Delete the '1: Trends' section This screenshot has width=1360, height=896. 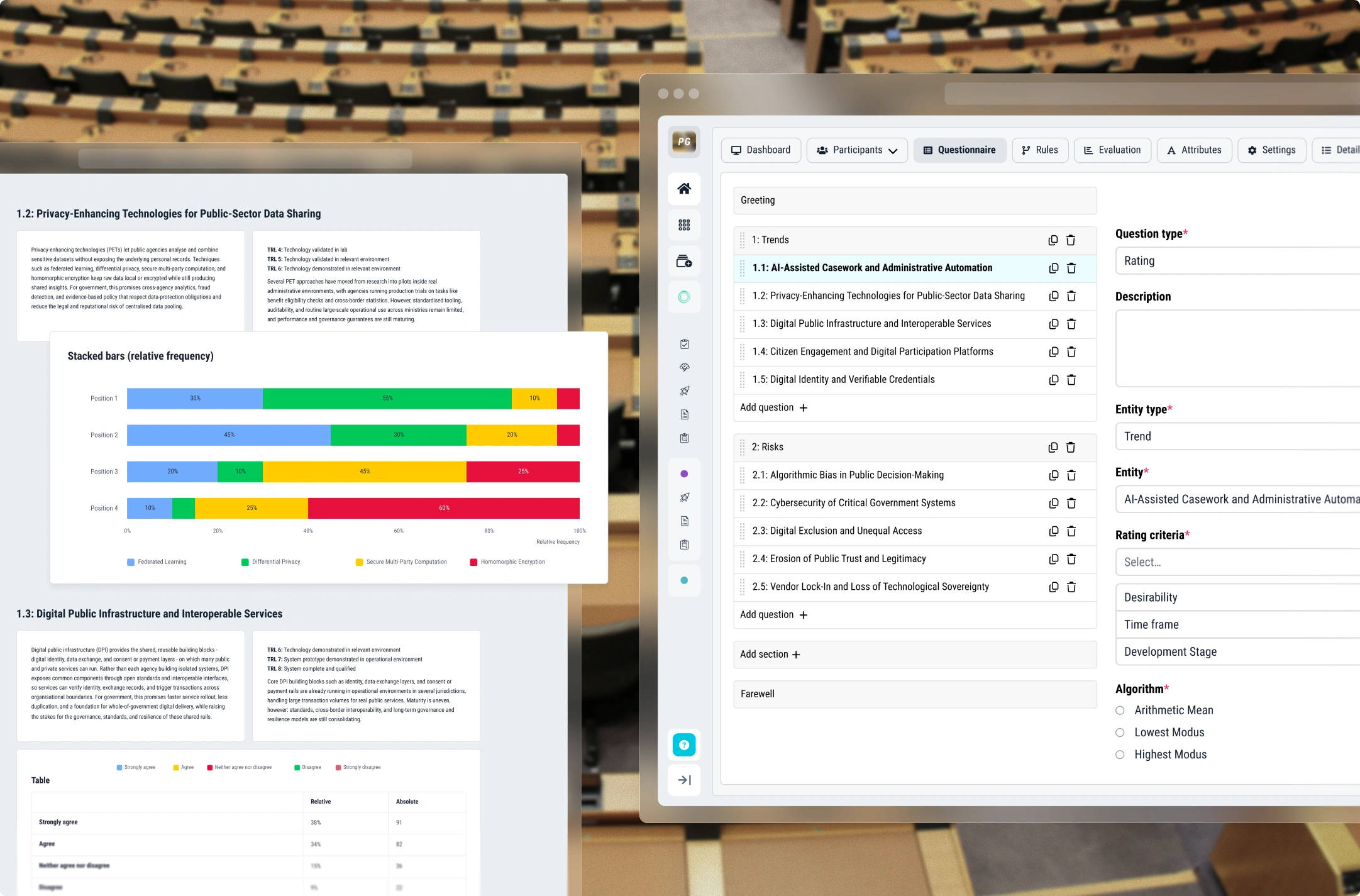(x=1071, y=240)
